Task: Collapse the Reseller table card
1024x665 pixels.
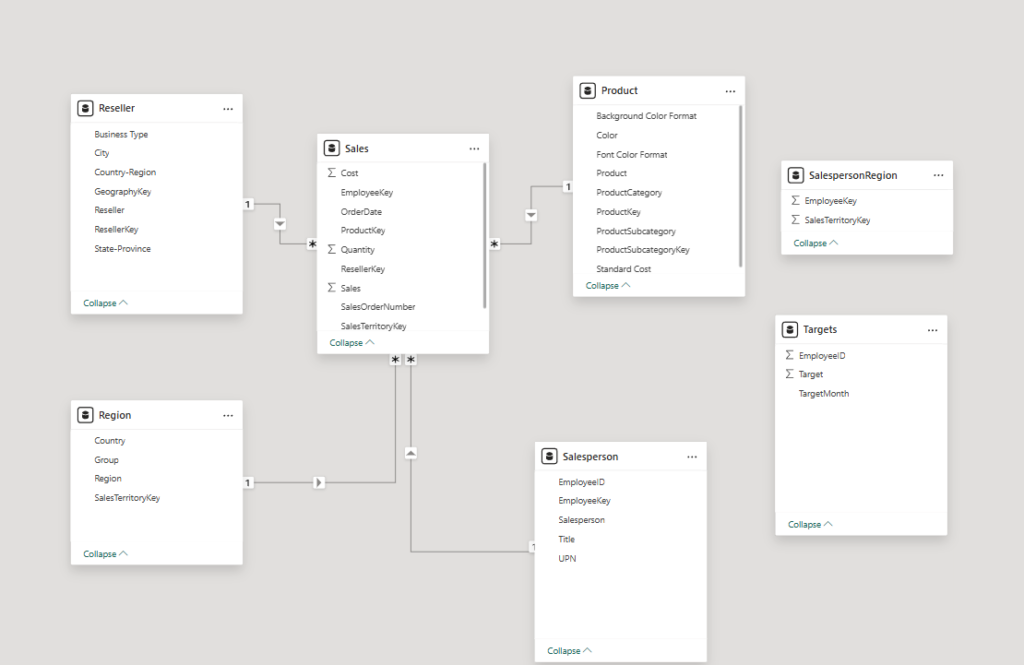Action: tap(106, 302)
